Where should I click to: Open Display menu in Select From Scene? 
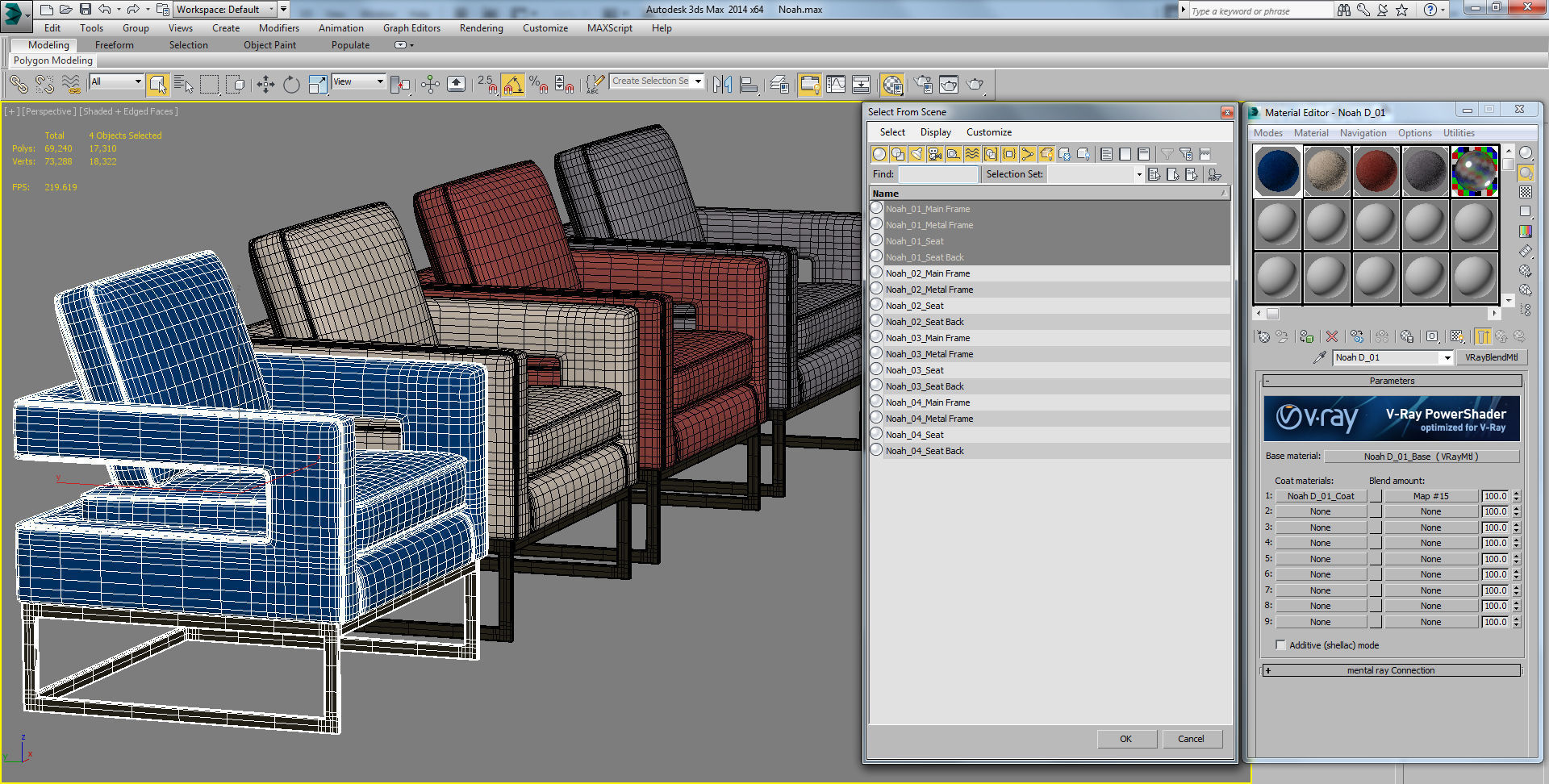(936, 132)
